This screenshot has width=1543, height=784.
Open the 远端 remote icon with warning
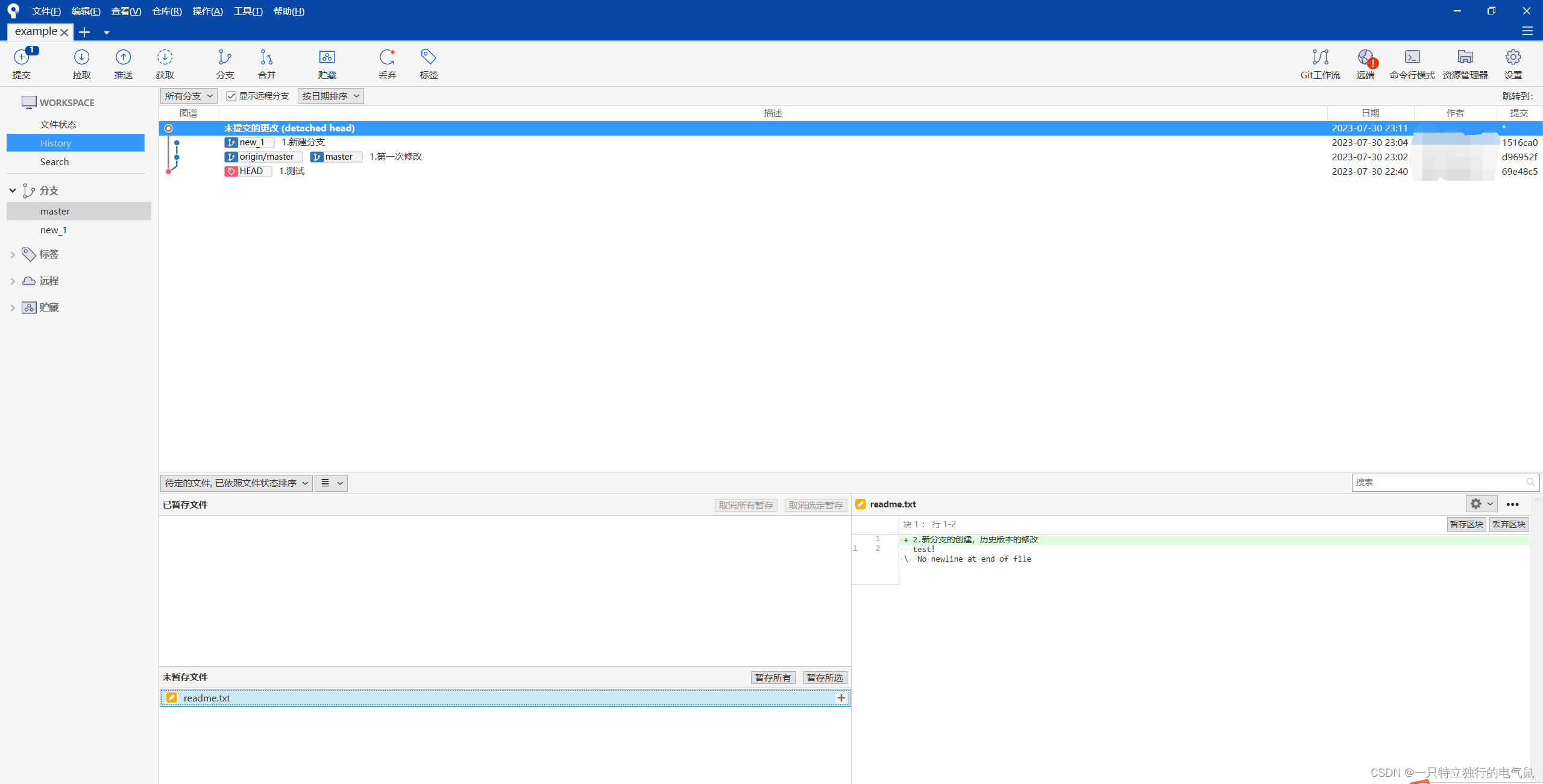tap(1366, 63)
